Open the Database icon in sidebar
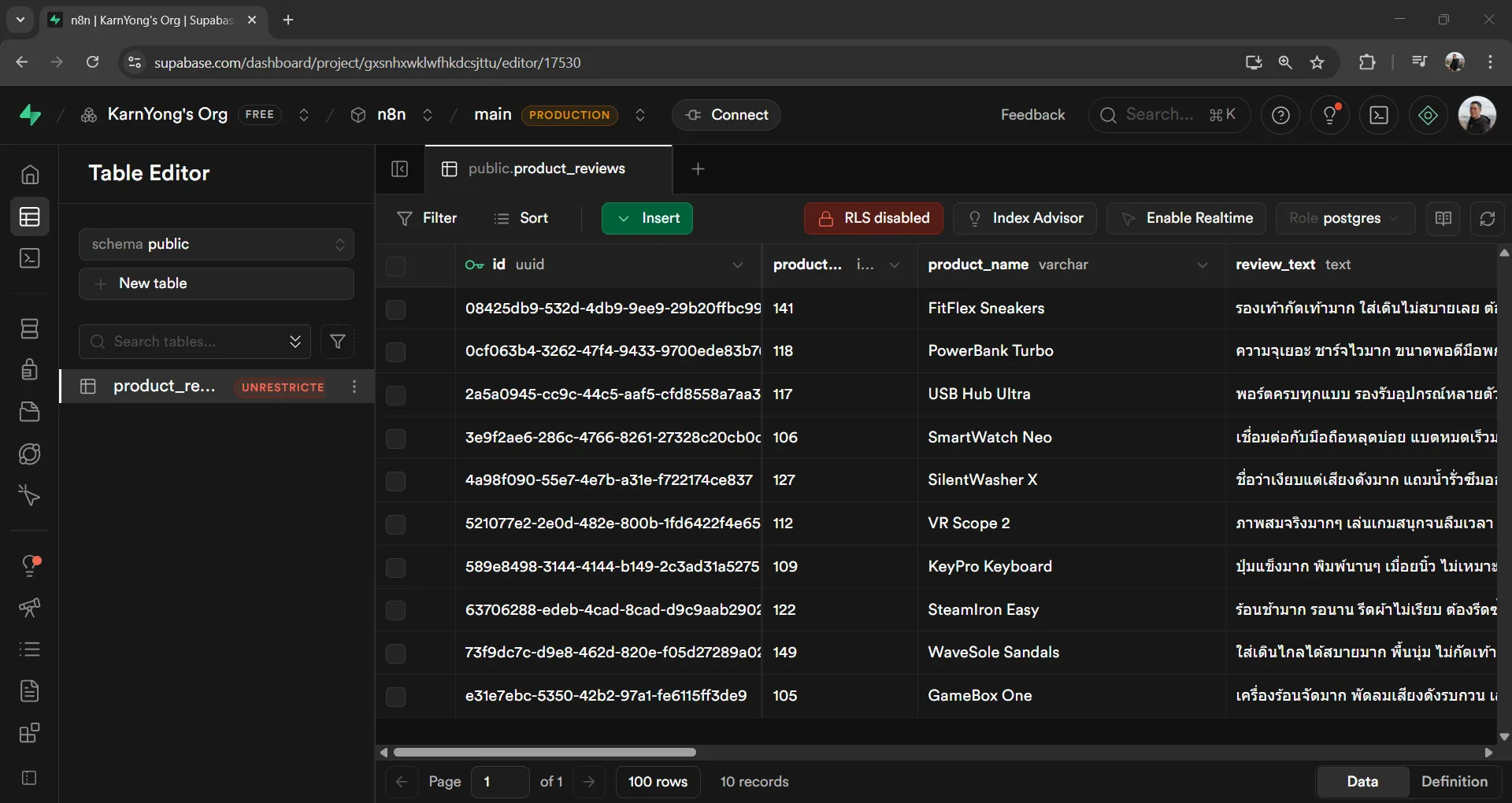 click(x=30, y=328)
